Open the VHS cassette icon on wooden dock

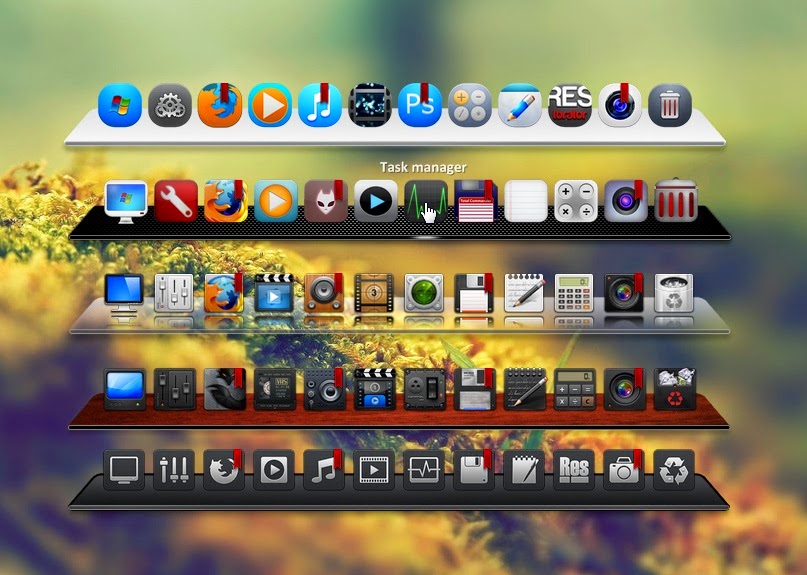(x=275, y=389)
